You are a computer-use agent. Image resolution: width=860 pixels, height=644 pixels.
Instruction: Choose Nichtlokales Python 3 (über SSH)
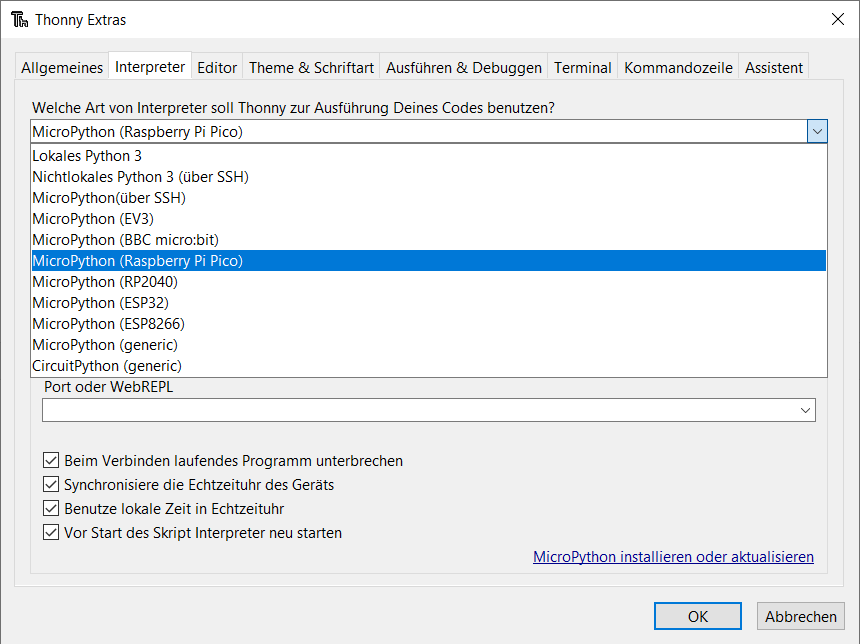pos(429,177)
